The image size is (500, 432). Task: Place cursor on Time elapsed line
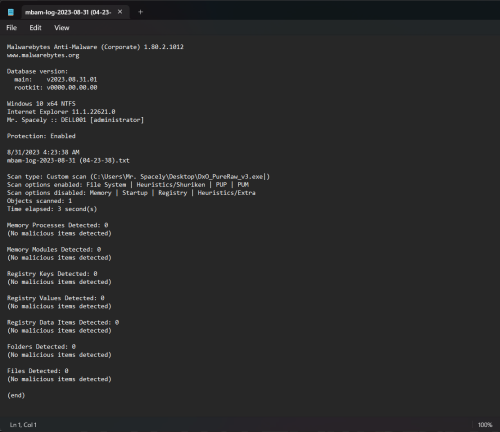click(x=52, y=209)
